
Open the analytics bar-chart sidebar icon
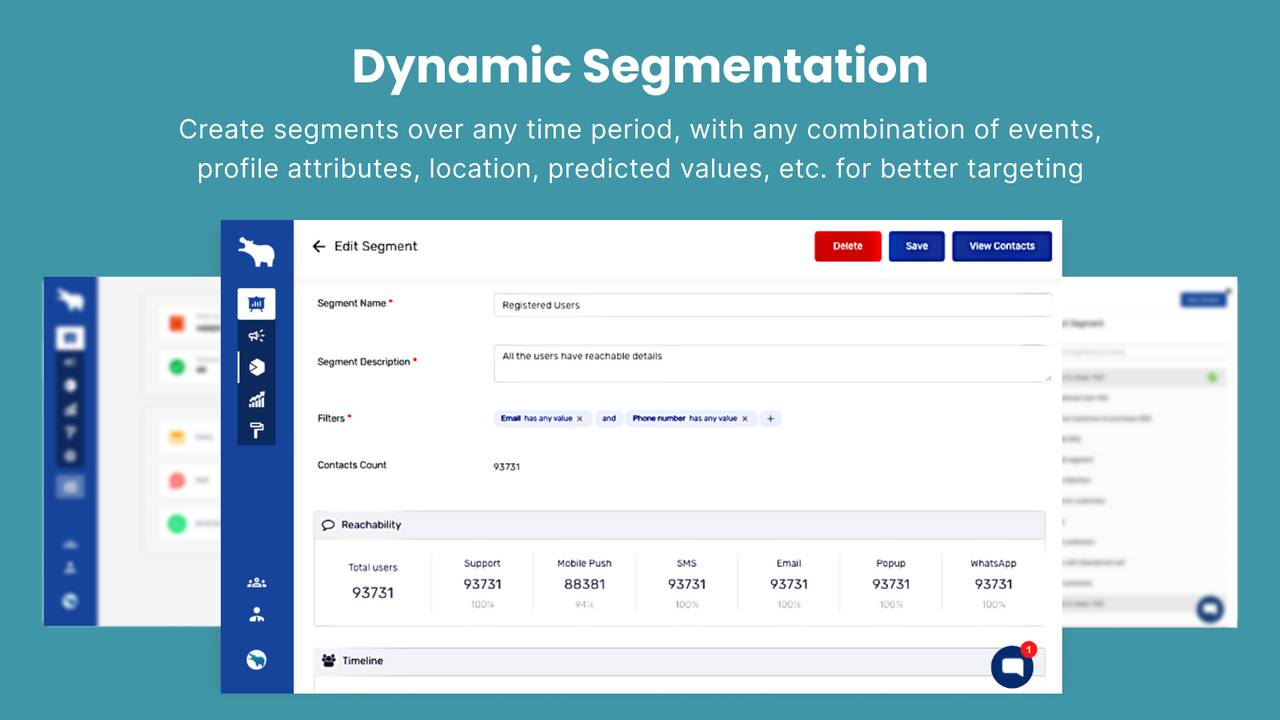point(256,400)
